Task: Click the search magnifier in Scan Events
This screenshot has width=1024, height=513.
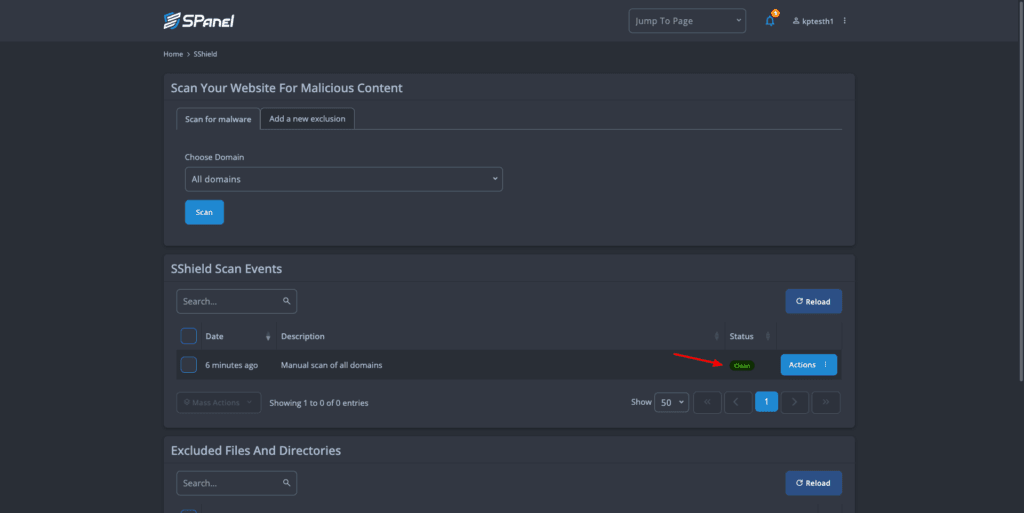Action: pyautogui.click(x=286, y=301)
